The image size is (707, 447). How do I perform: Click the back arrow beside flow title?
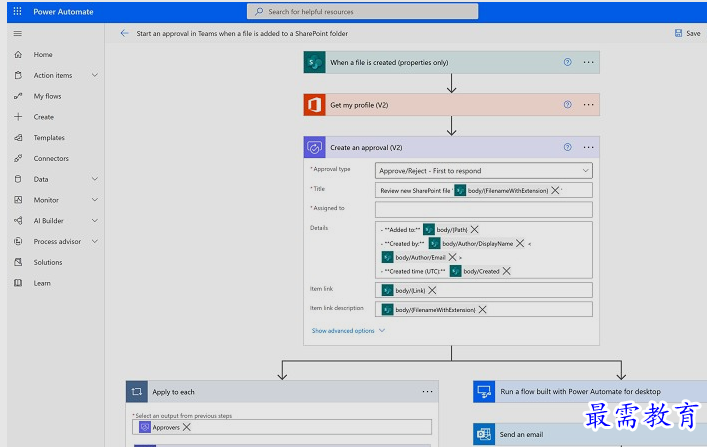[x=124, y=33]
